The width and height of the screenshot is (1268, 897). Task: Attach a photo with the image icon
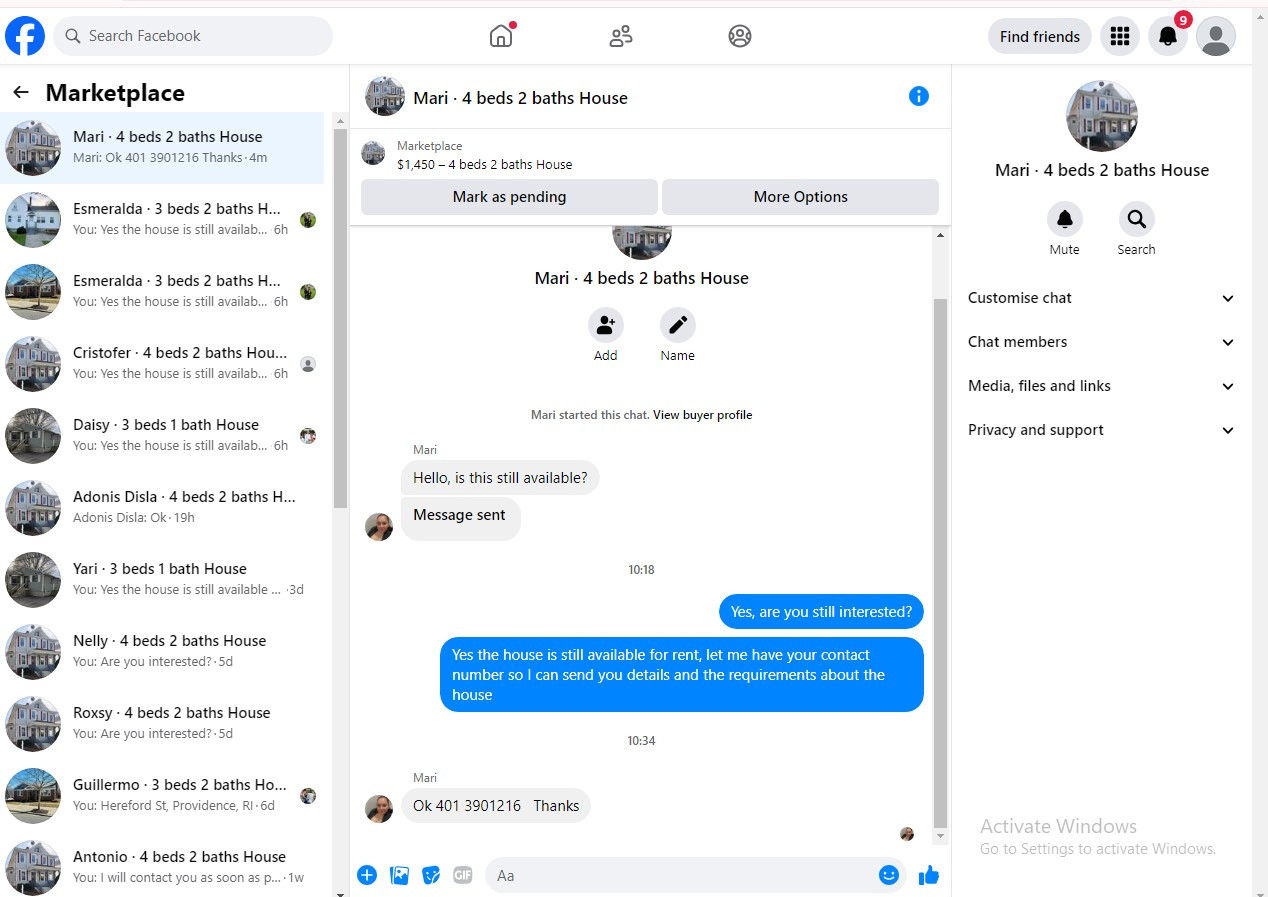click(x=399, y=875)
